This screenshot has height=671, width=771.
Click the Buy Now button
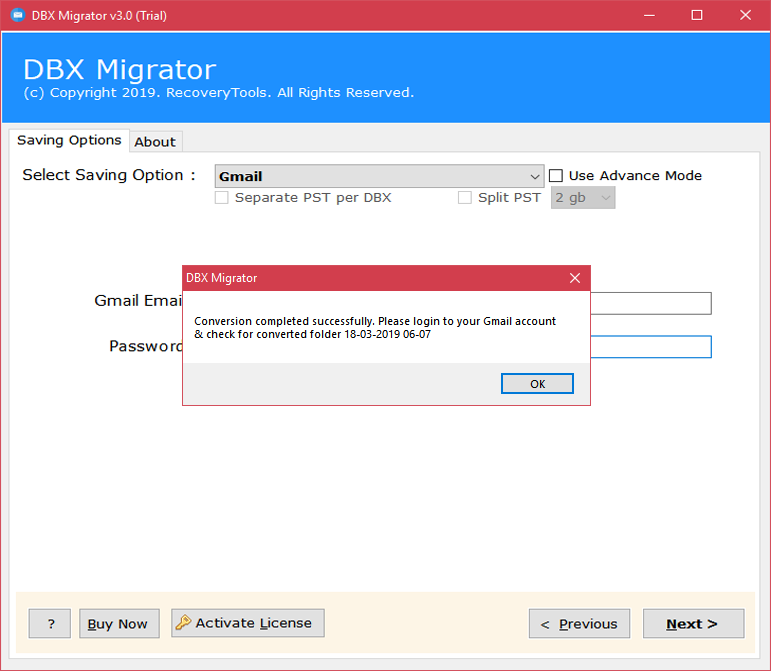[119, 624]
